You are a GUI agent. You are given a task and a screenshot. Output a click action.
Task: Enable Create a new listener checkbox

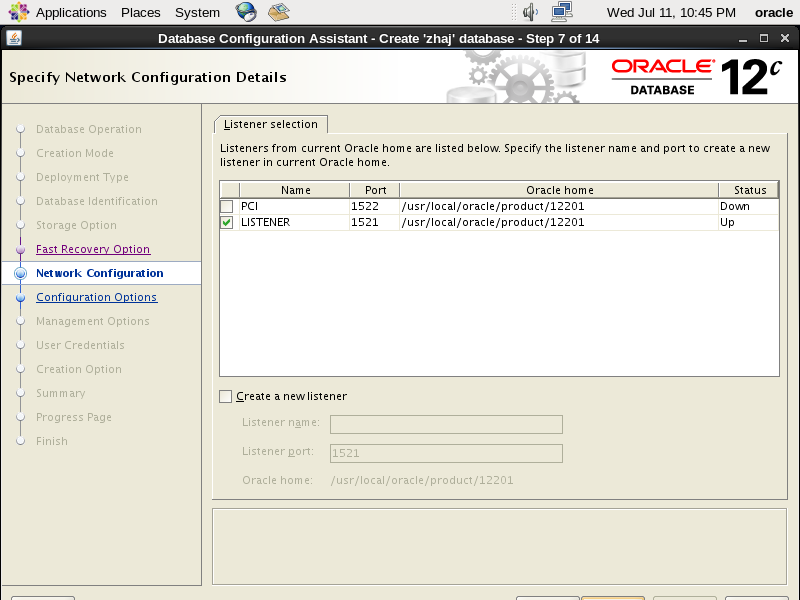[x=226, y=396]
